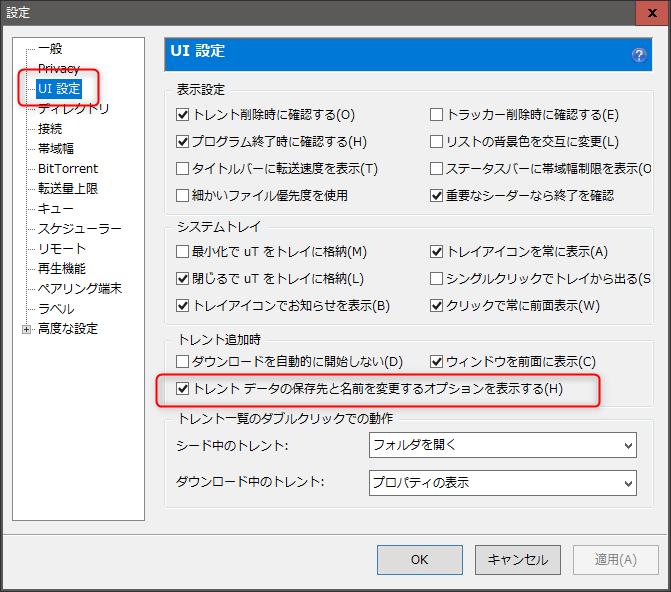
Task: Select ディレクトリ in the settings tree
Action: pos(73,108)
